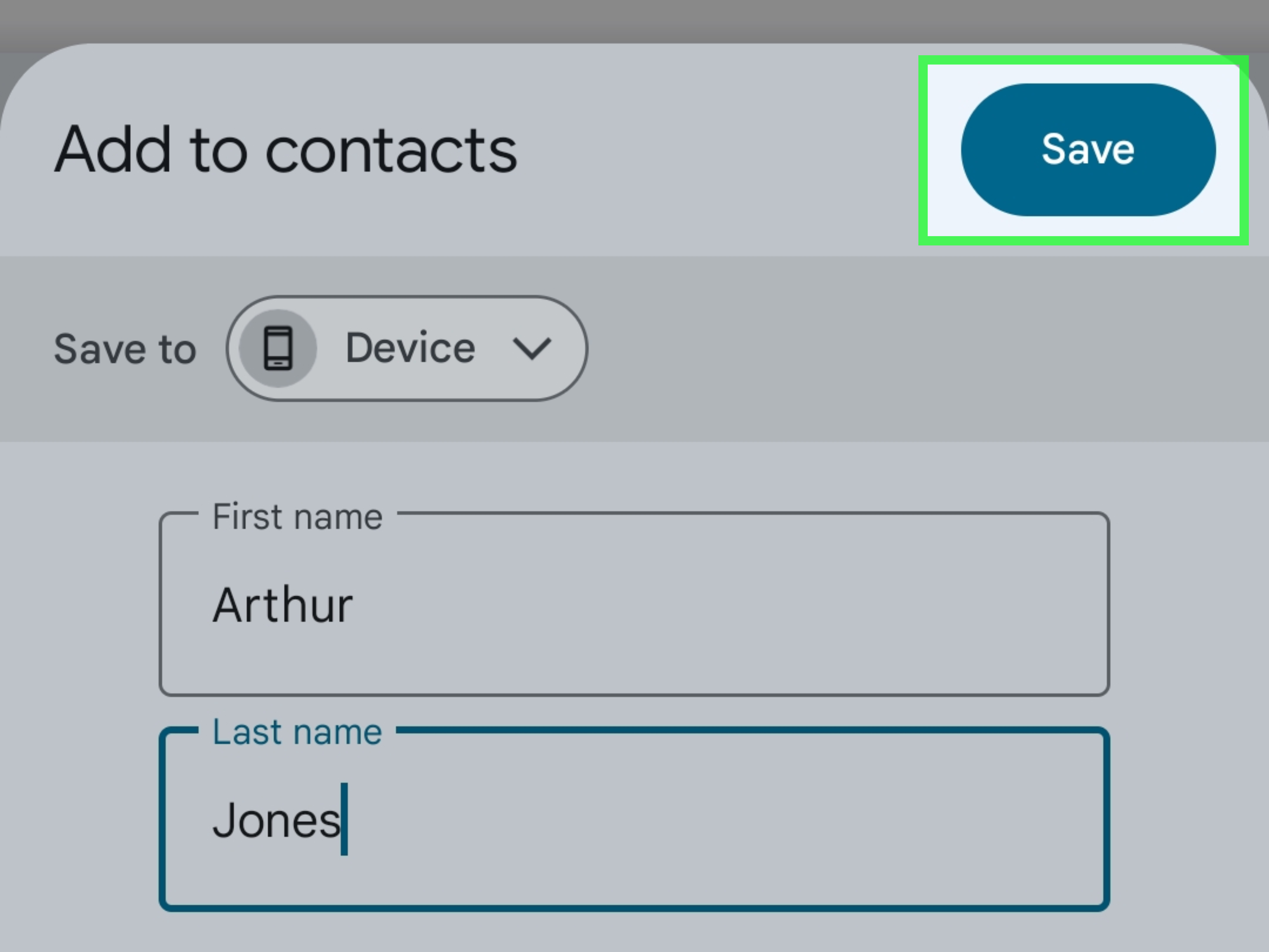Tap the Save button
This screenshot has height=952, width=1269.
(x=1088, y=150)
